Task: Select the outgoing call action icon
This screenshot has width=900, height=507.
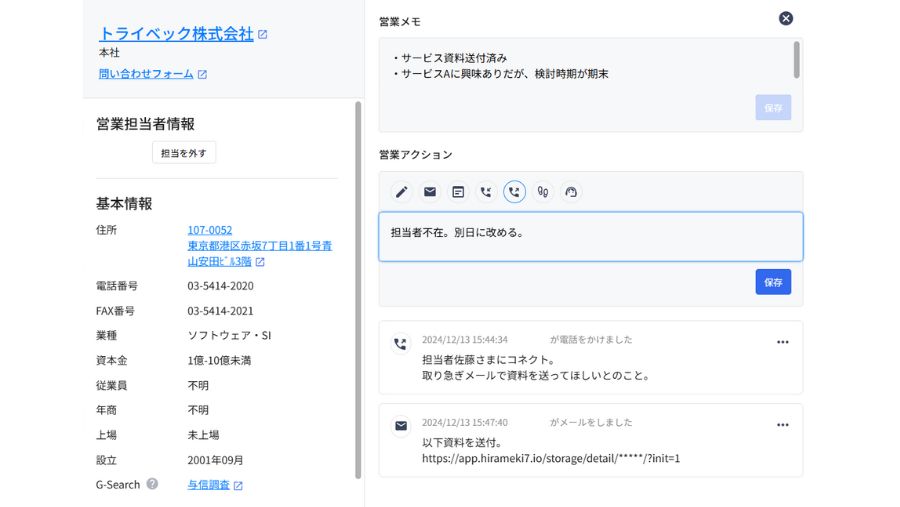Action: pyautogui.click(x=514, y=192)
